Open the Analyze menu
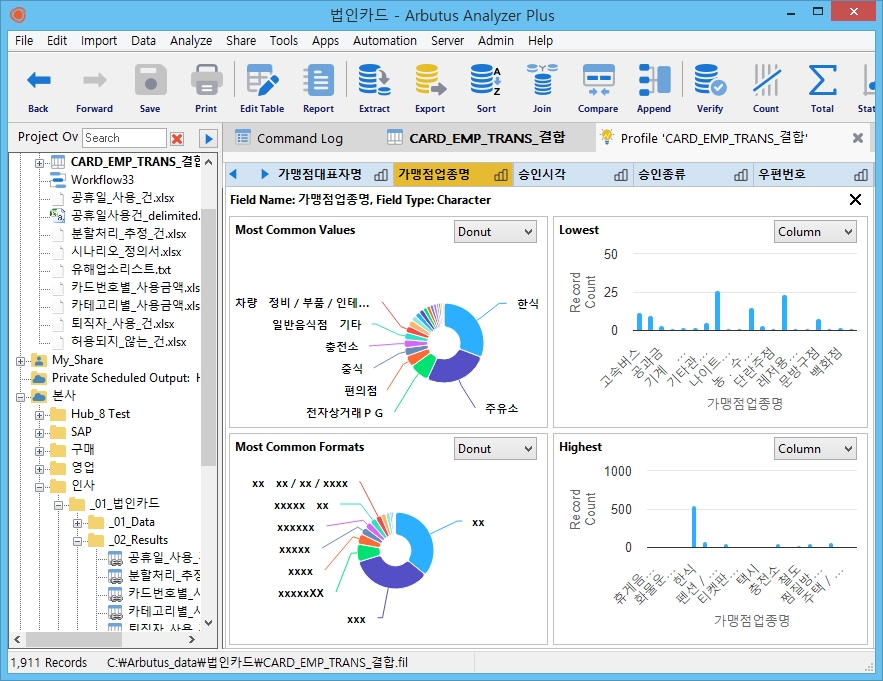Viewport: 883px width, 681px height. [191, 41]
